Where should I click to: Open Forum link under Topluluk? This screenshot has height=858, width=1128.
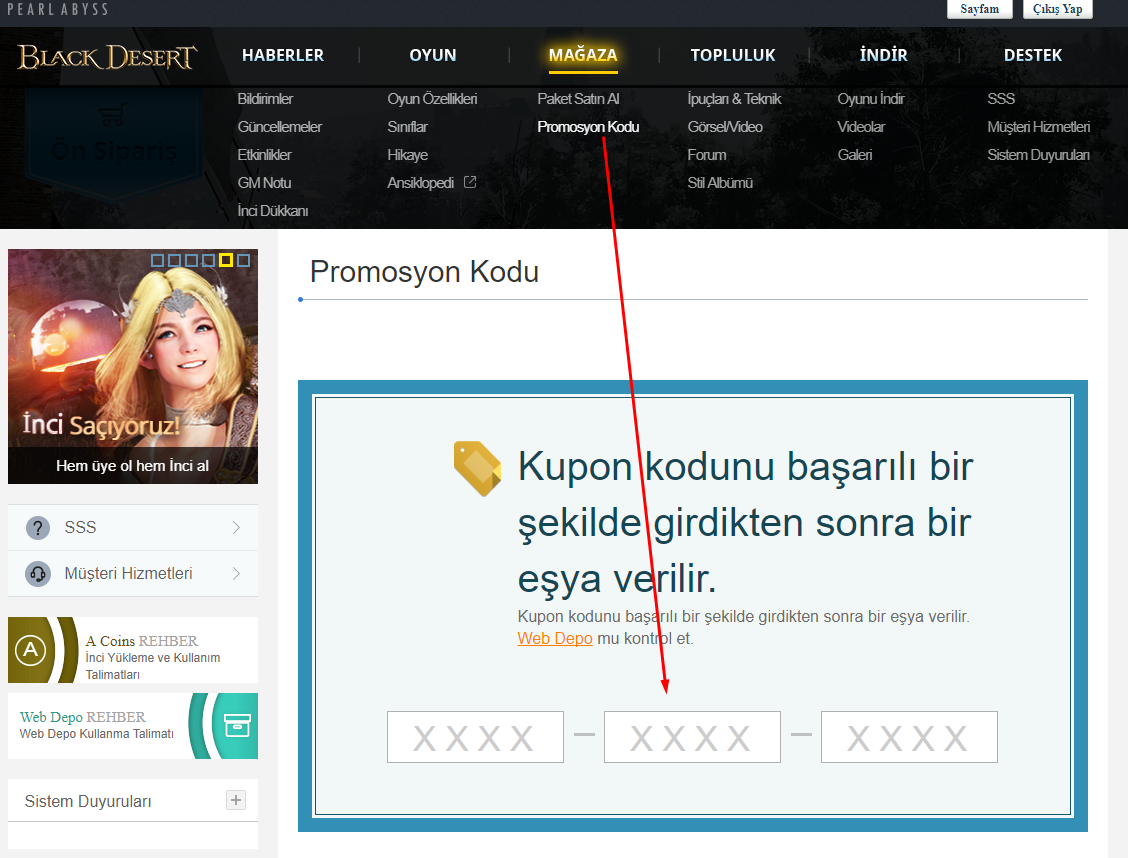[x=706, y=155]
